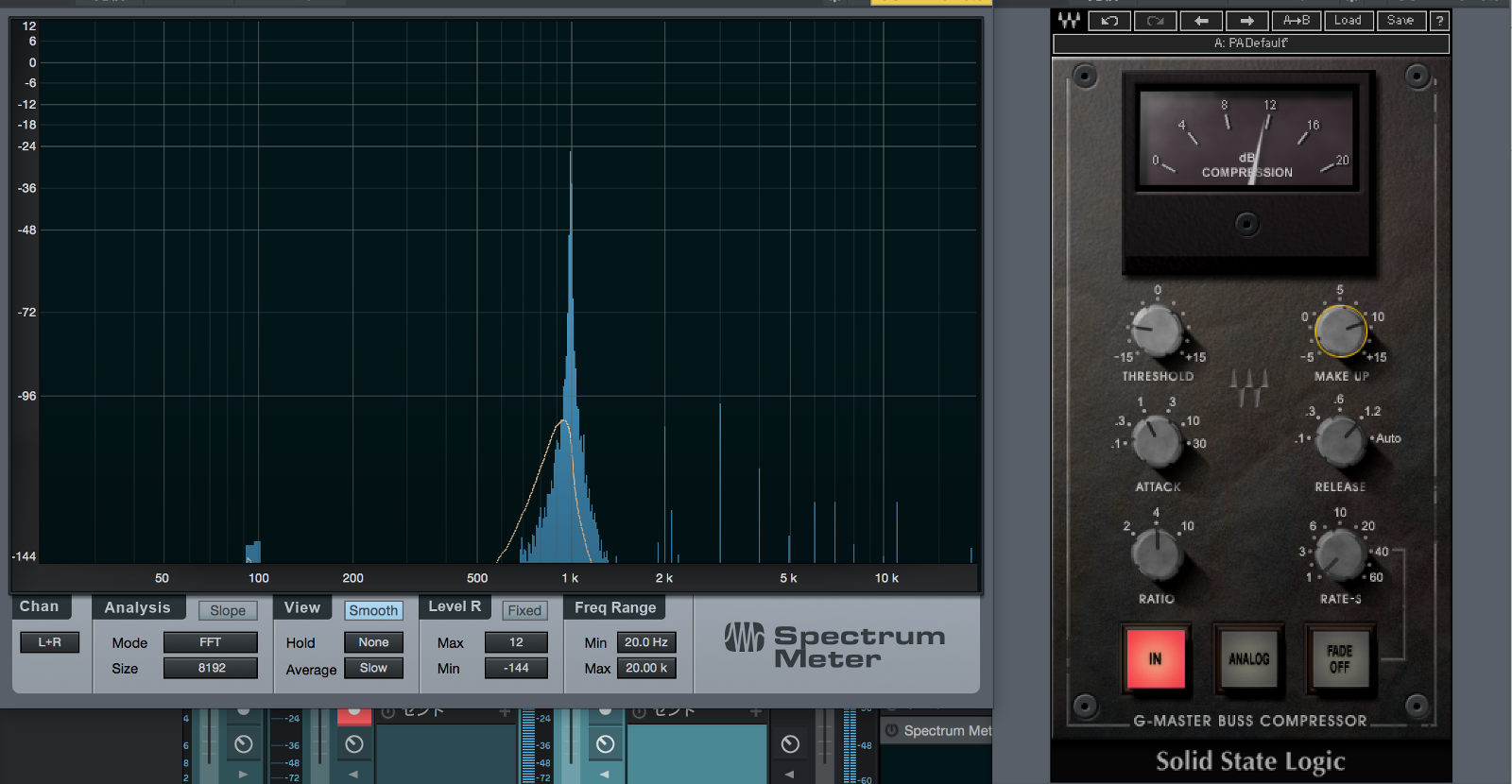Screen dimensions: 1512x784
Task: Click the pan dial on the leftmost mixer channel
Action: coord(243,744)
